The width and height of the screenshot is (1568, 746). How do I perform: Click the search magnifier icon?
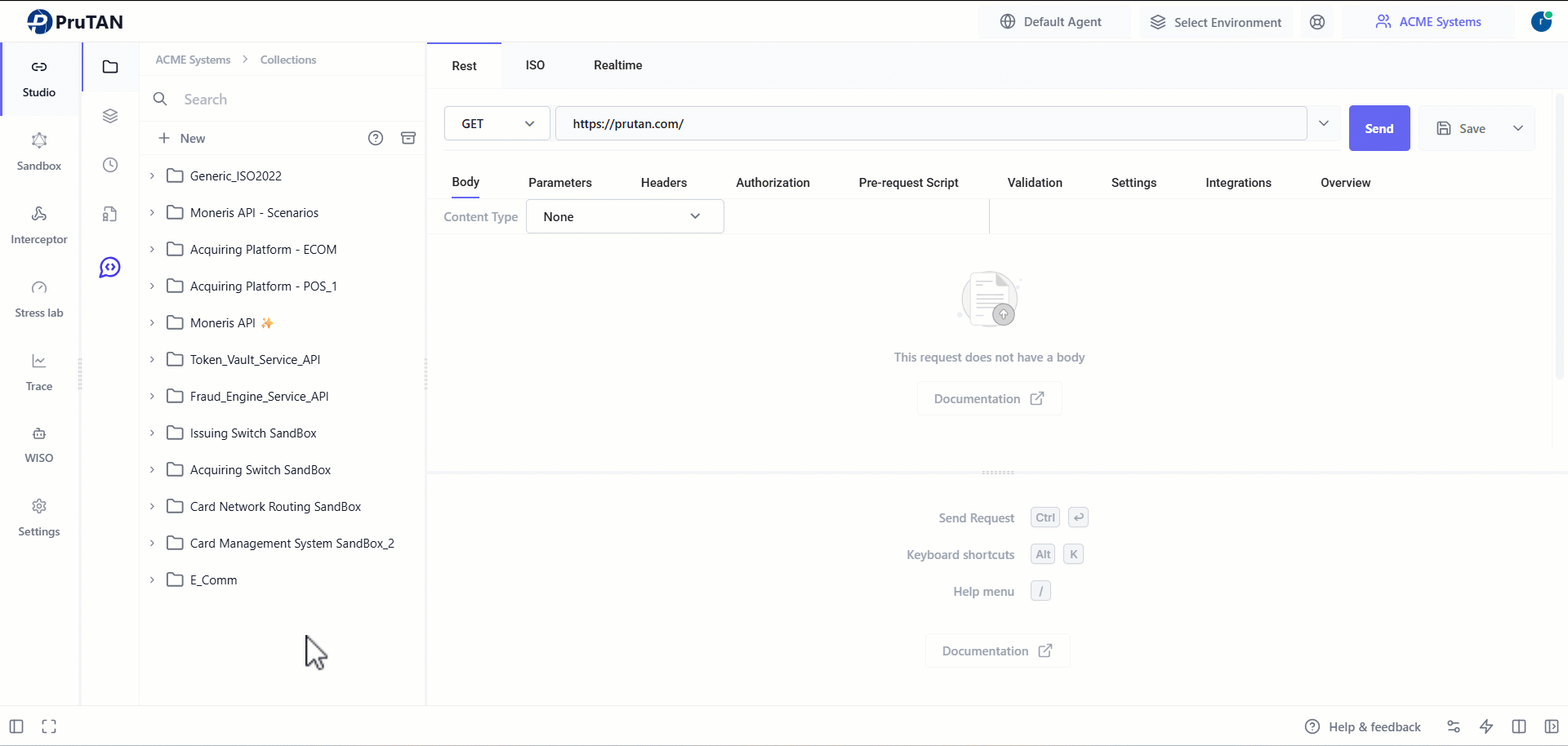(160, 99)
